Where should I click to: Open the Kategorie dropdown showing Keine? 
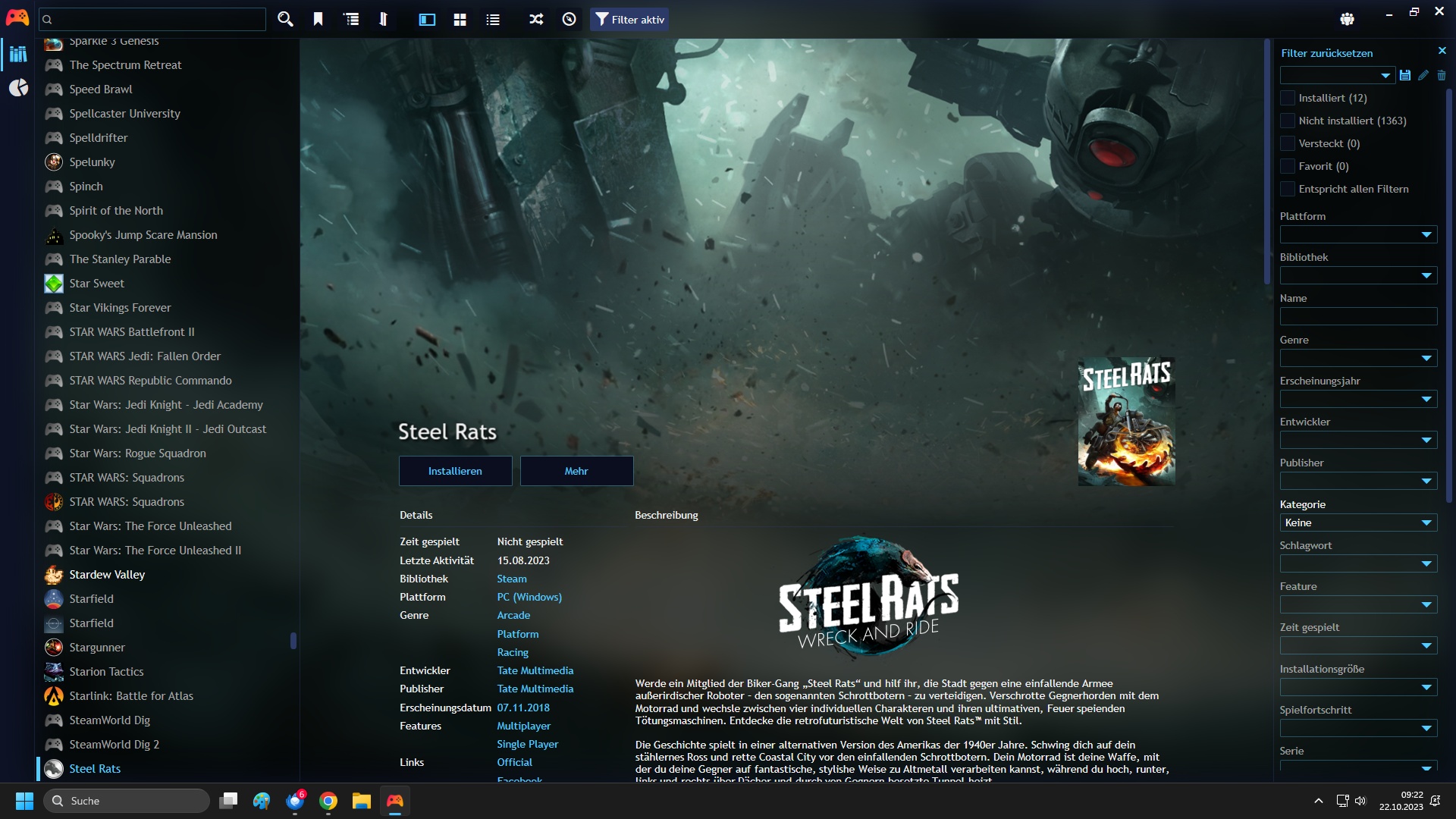pos(1357,522)
